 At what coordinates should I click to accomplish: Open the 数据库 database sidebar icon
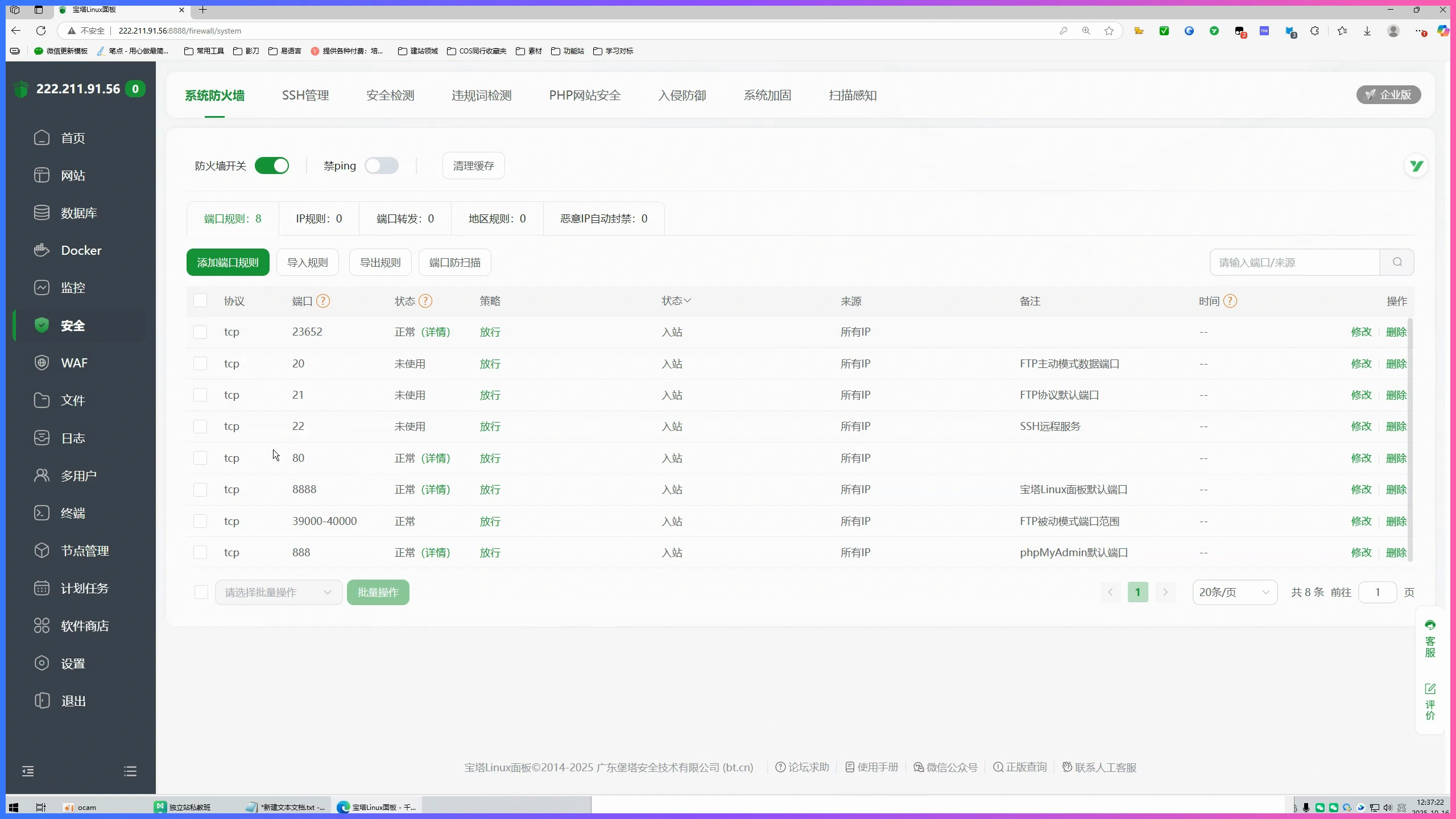tap(42, 213)
